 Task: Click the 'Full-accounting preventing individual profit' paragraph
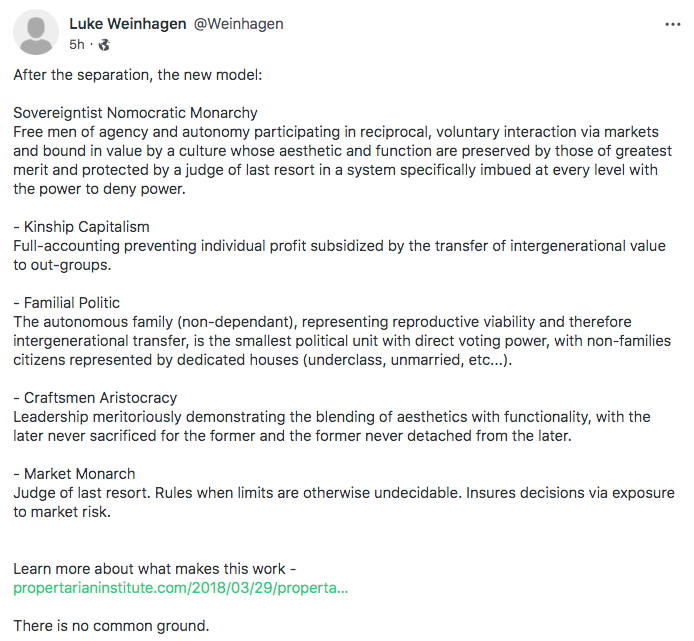(340, 255)
